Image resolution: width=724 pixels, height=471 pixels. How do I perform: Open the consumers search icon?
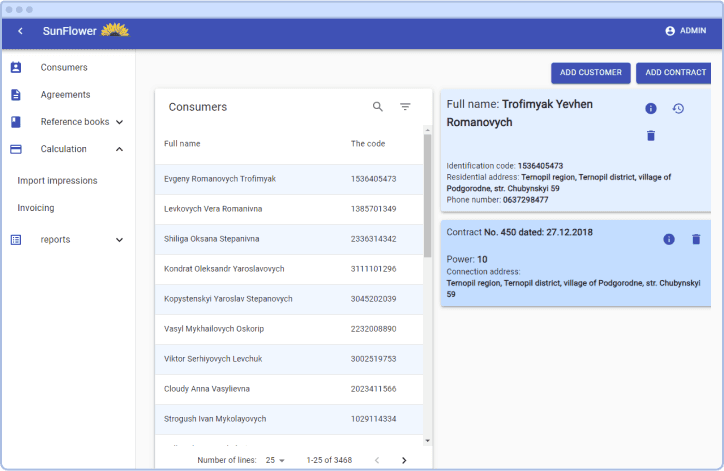(x=378, y=107)
